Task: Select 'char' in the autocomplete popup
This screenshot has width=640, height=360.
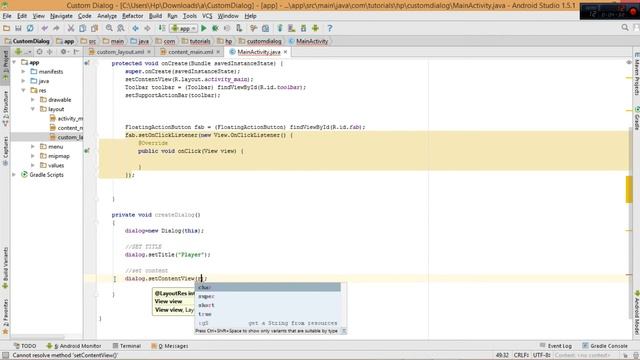Action: click(268, 287)
